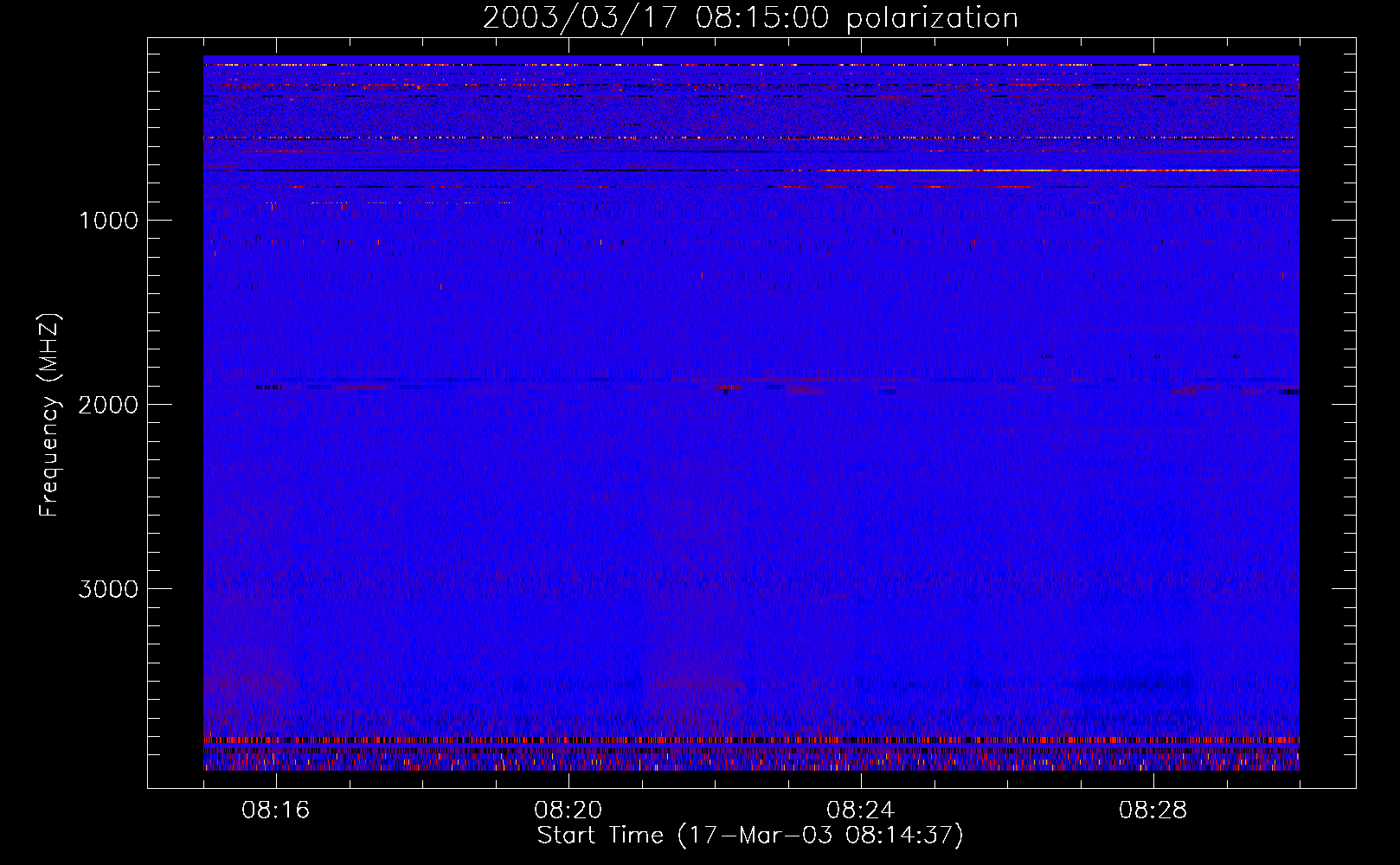
Task: Click the 08:20 time tick label
Action: pyautogui.click(x=568, y=811)
